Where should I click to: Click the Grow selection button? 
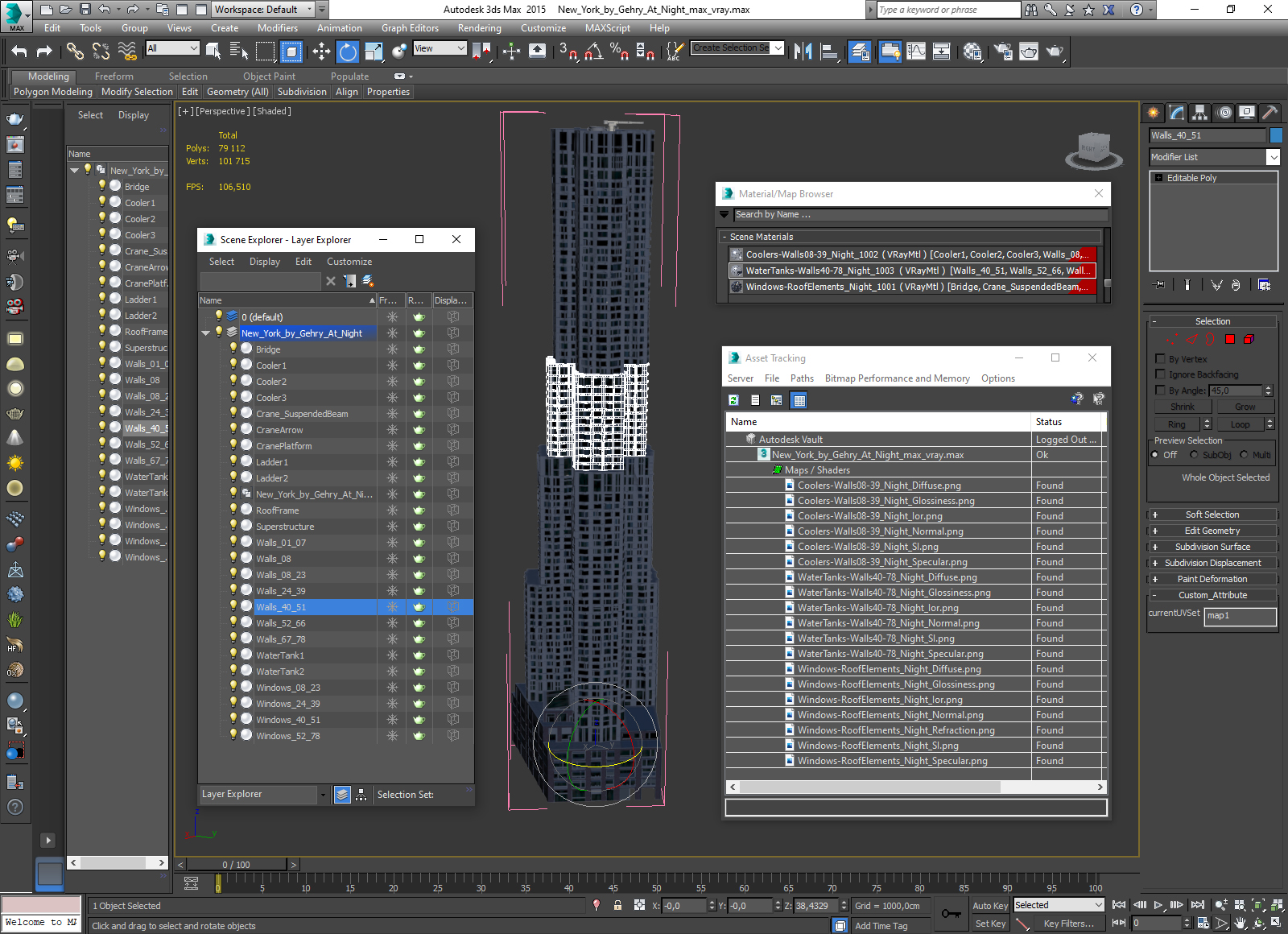pyautogui.click(x=1245, y=407)
